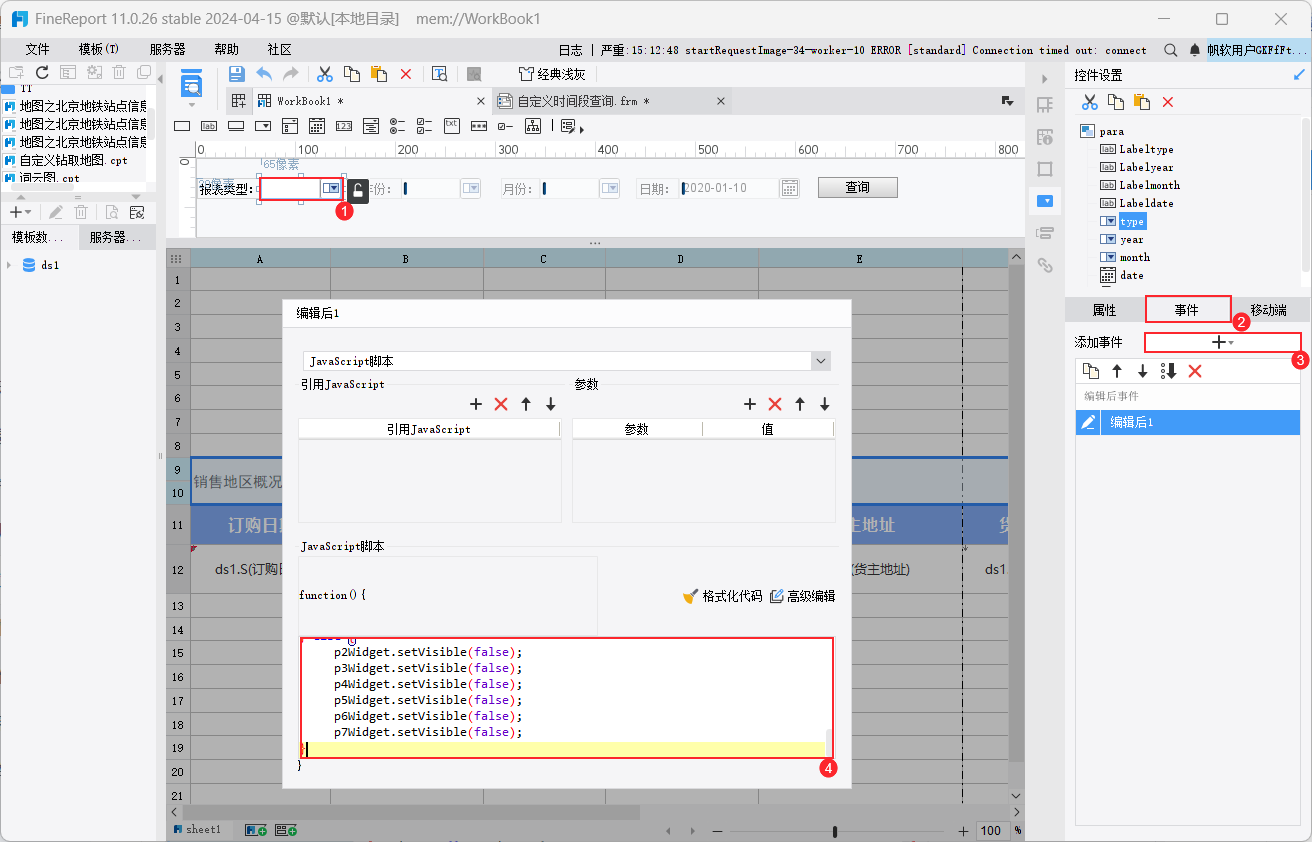Insert a radio group widget from toolbar
The width and height of the screenshot is (1312, 842).
point(397,126)
